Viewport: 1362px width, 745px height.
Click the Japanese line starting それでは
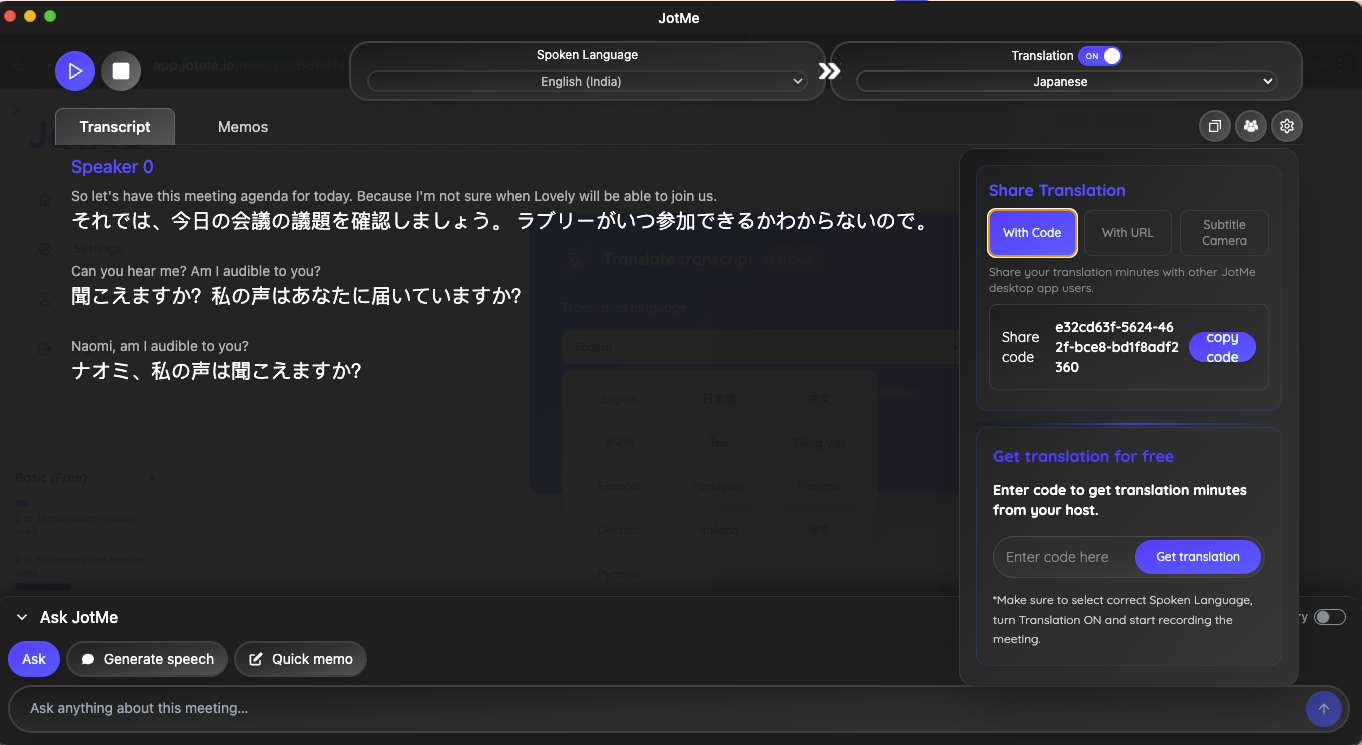coord(501,222)
